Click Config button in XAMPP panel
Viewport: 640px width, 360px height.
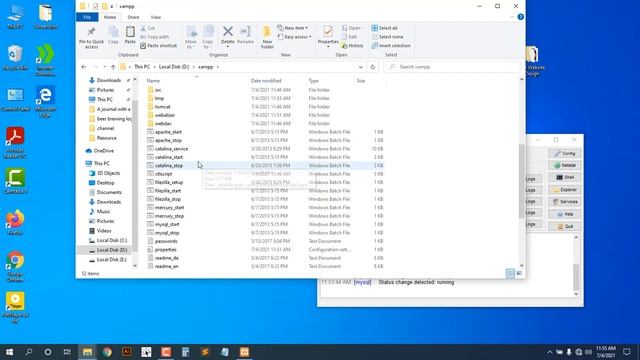(x=565, y=153)
